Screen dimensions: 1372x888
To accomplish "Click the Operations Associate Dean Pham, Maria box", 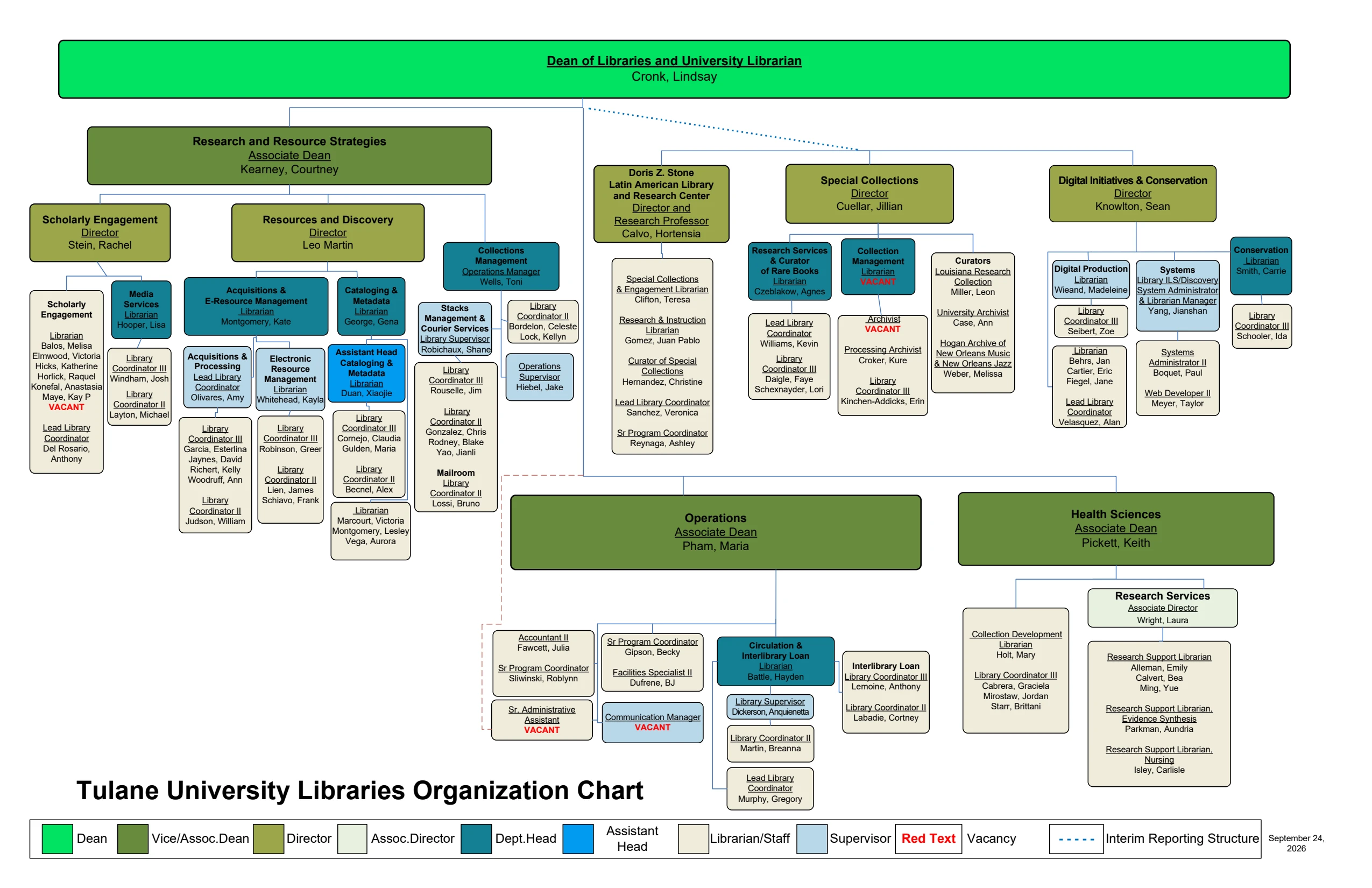I will click(716, 532).
